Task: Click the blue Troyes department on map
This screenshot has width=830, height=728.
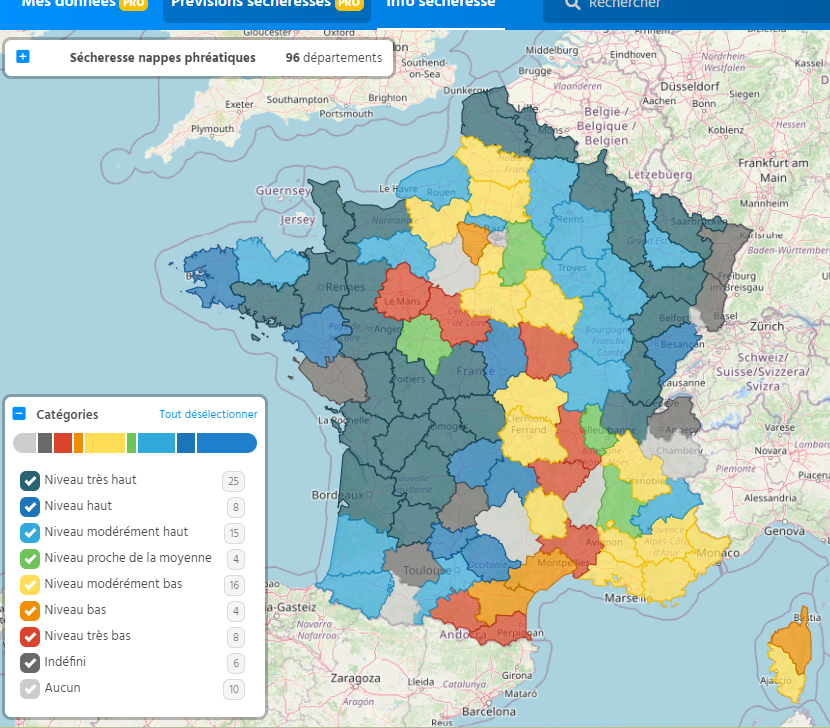Action: [x=574, y=275]
